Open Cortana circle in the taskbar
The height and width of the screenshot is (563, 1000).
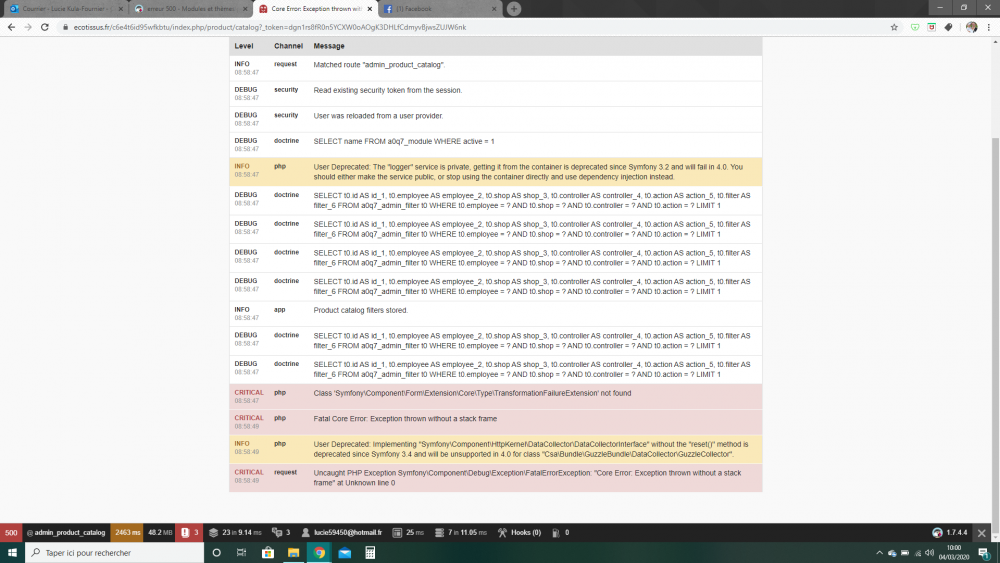point(216,553)
